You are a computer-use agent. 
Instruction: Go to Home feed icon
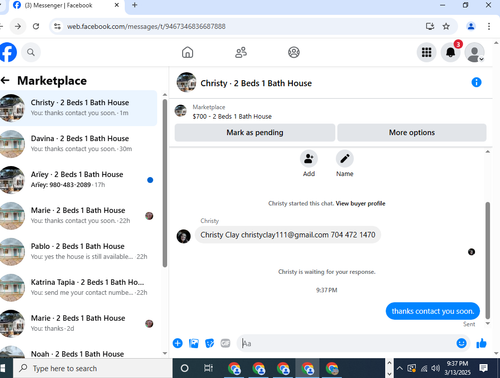tap(187, 52)
